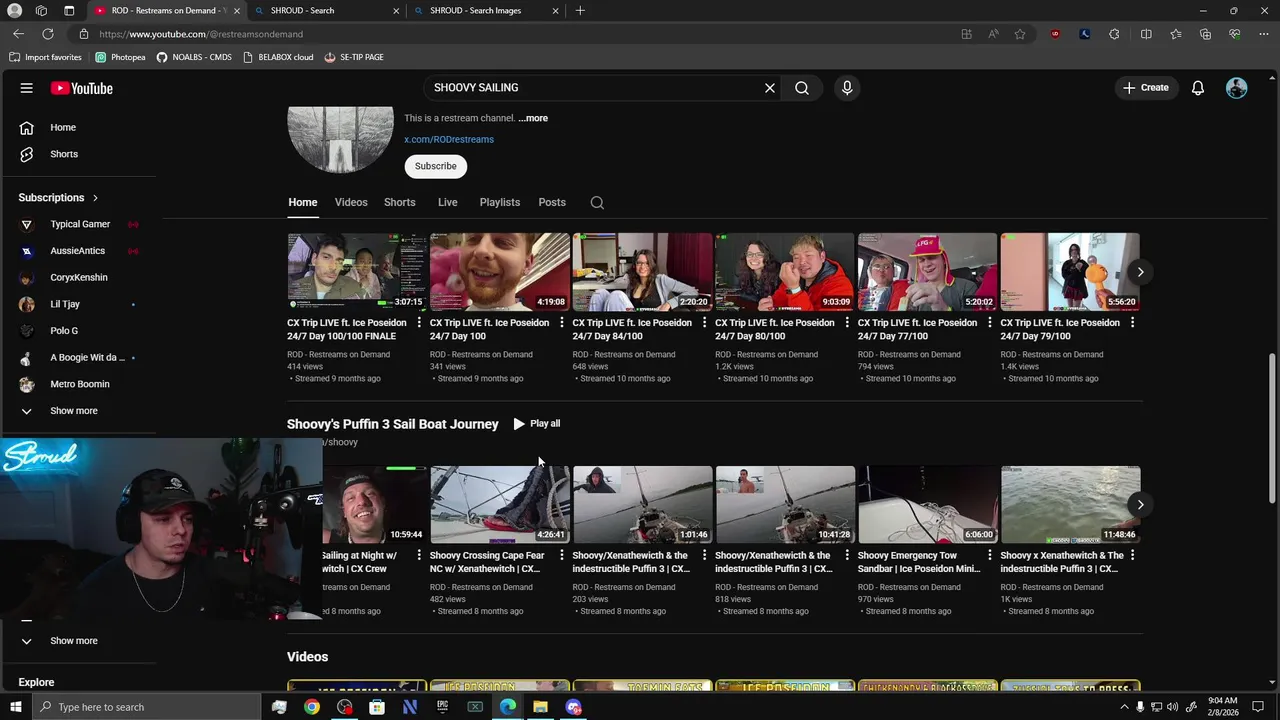Open the x.com/RODrestreams link
Image resolution: width=1280 pixels, height=720 pixels.
coord(449,140)
